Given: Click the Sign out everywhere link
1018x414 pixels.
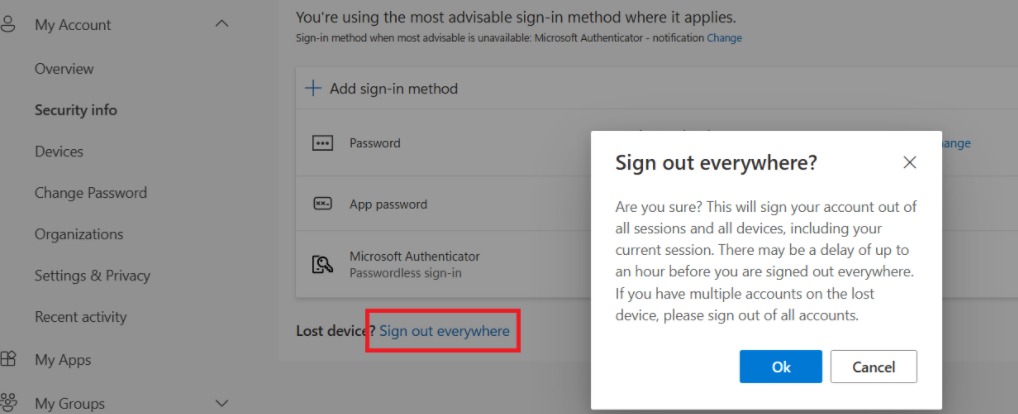Looking at the screenshot, I should point(445,332).
